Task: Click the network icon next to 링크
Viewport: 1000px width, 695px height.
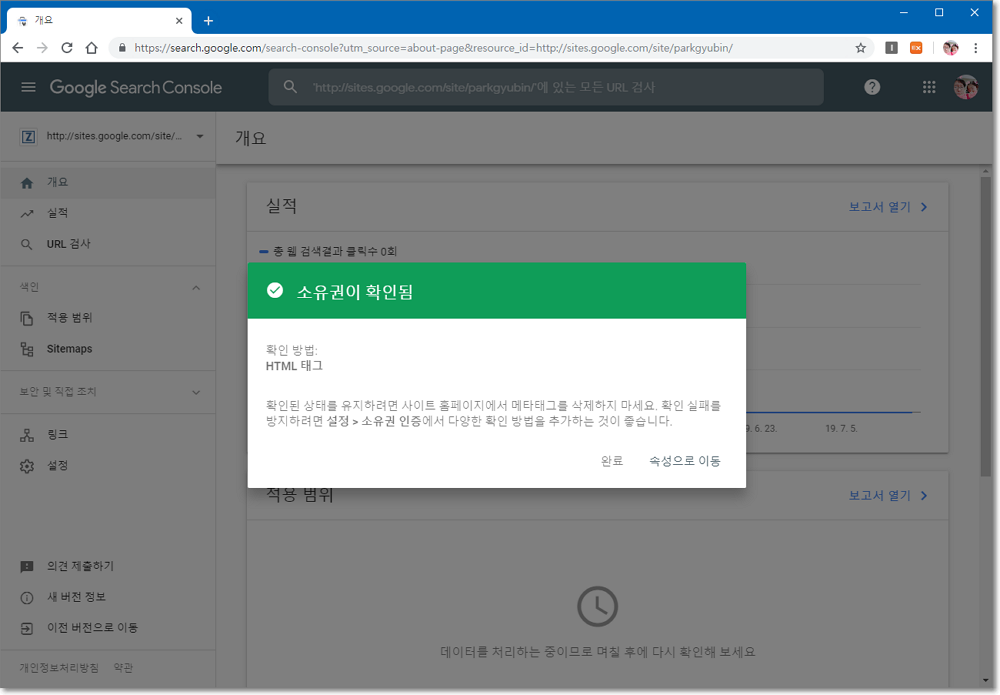Action: 27,435
